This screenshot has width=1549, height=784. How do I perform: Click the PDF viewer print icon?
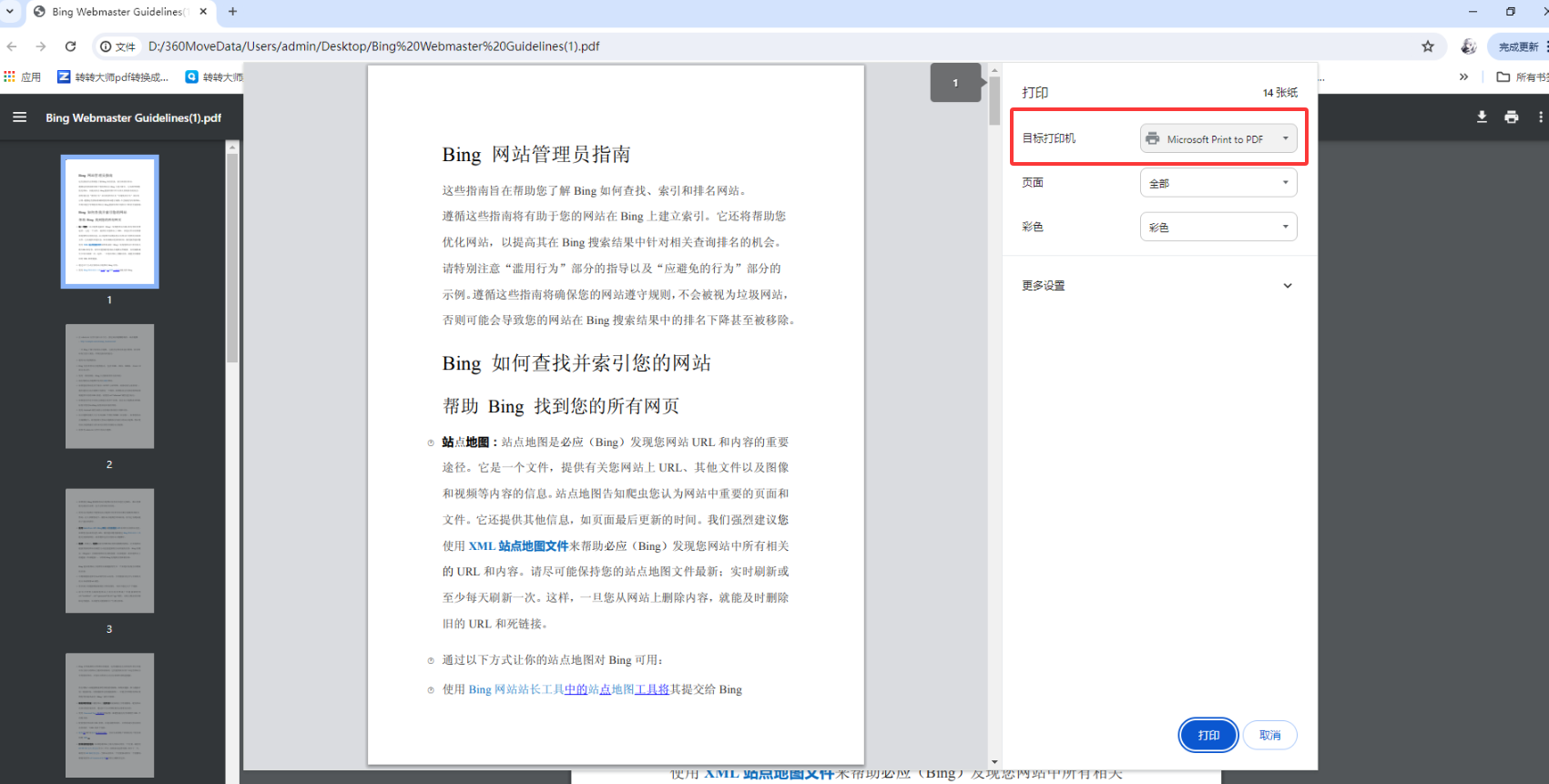[1512, 117]
